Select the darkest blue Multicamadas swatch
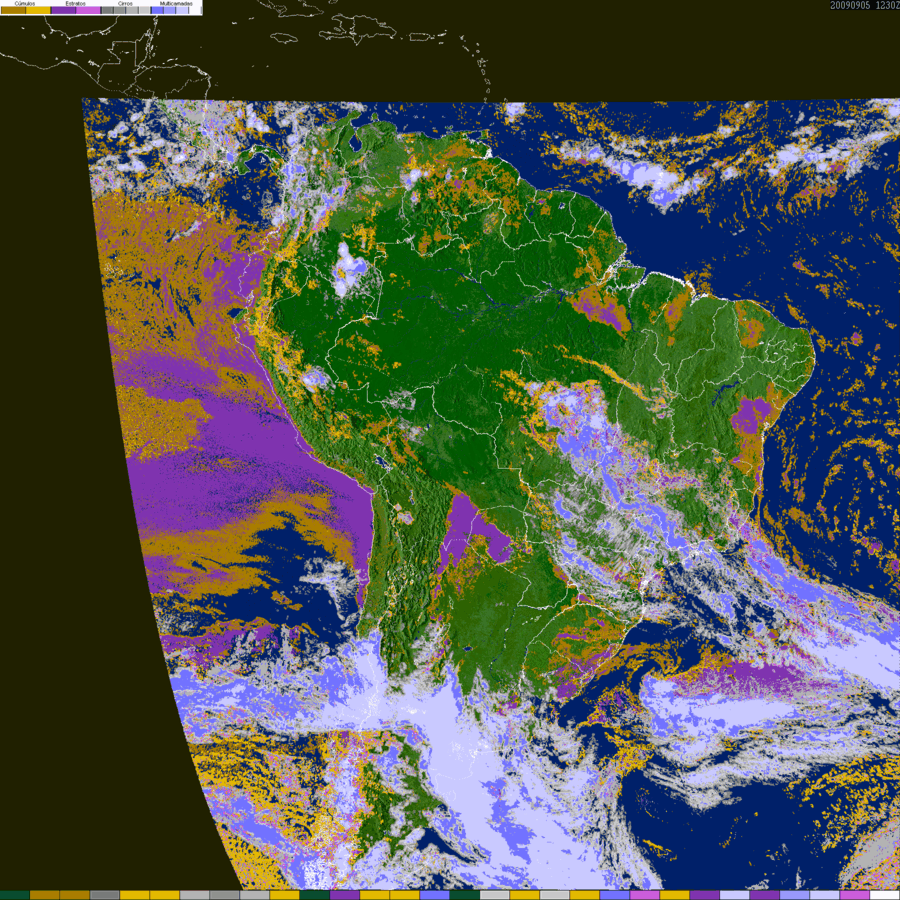Image resolution: width=900 pixels, height=900 pixels. click(157, 10)
